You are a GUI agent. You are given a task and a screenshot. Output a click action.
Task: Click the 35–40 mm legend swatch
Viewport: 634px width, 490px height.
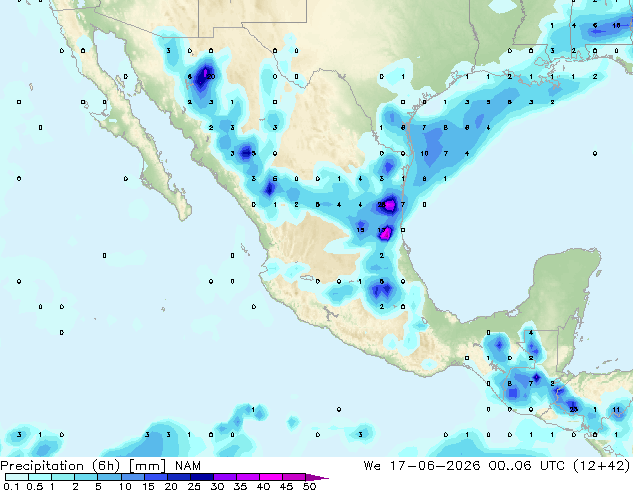pyautogui.click(x=248, y=477)
